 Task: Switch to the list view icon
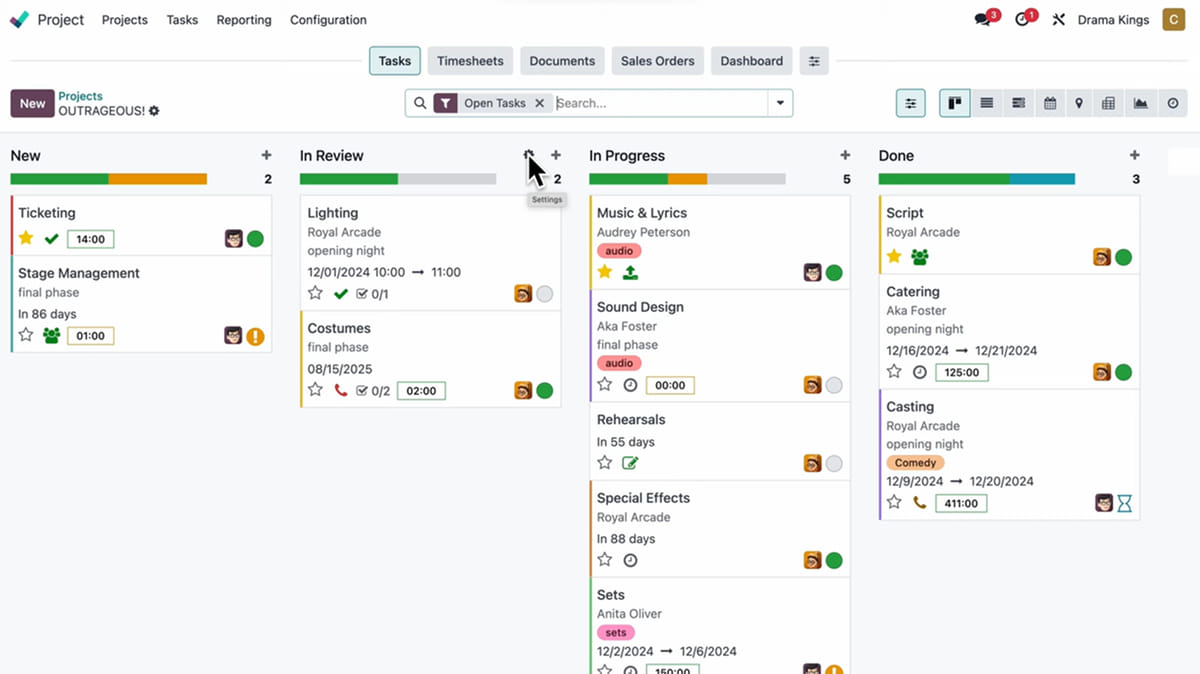click(x=987, y=103)
